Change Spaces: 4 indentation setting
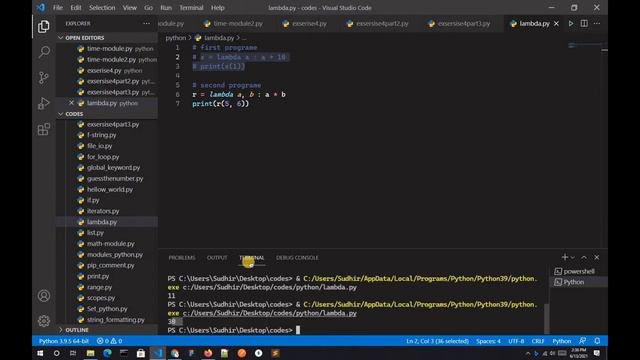 (x=488, y=341)
